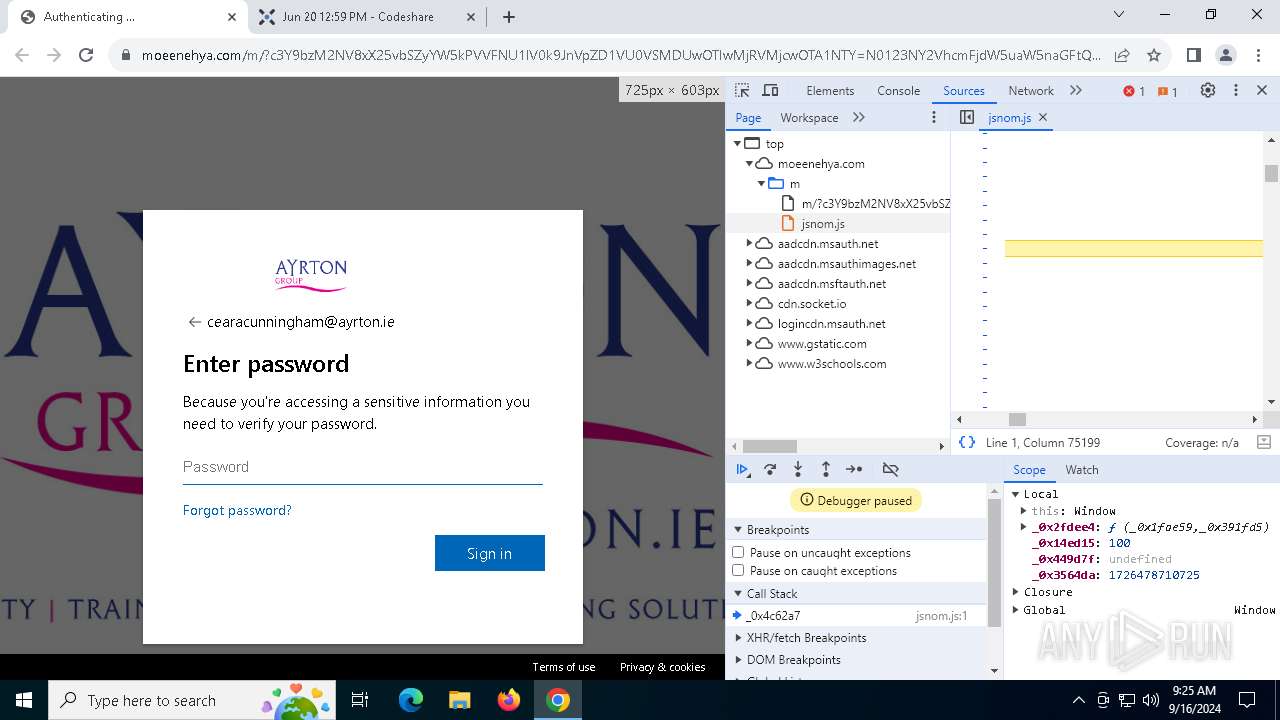Screen dimensions: 1280x720
Task: Enable Pause on caught exceptions
Action: pyautogui.click(x=738, y=570)
